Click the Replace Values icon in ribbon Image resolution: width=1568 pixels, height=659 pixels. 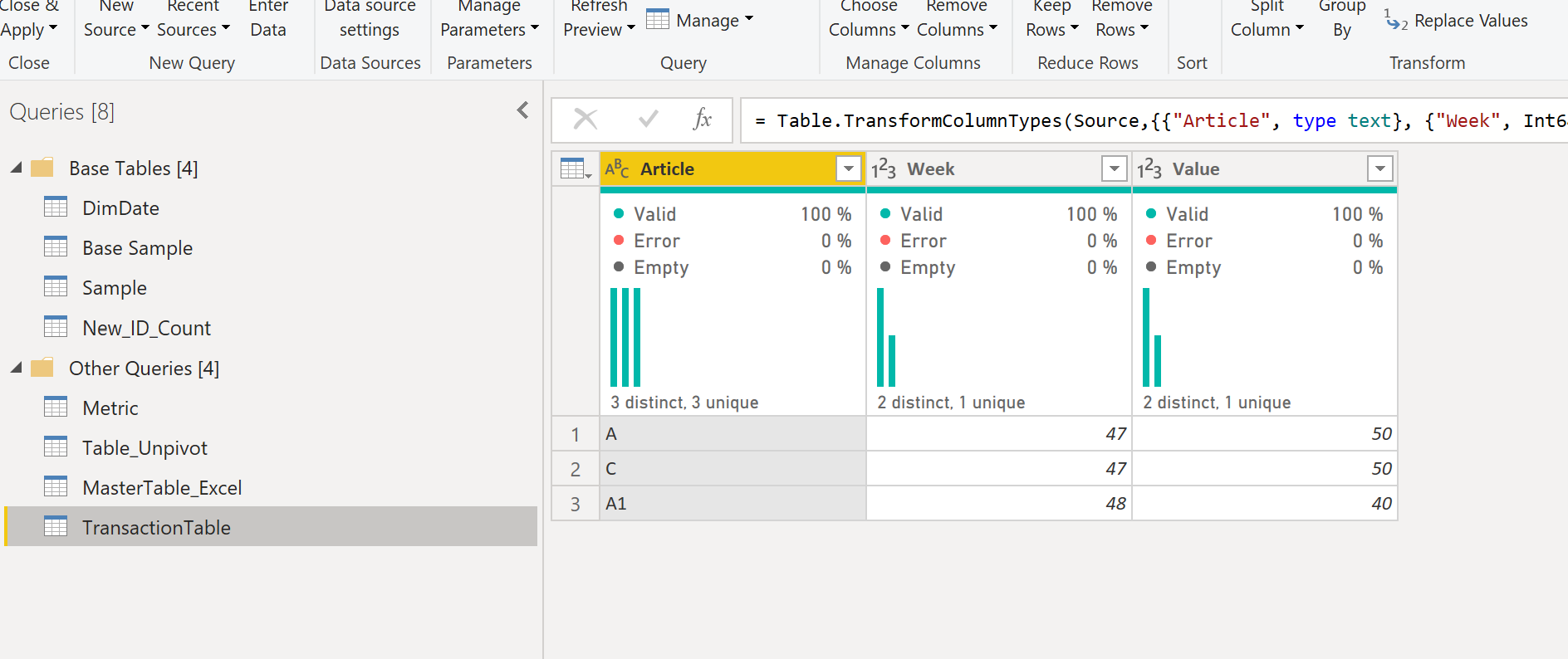coord(1396,20)
